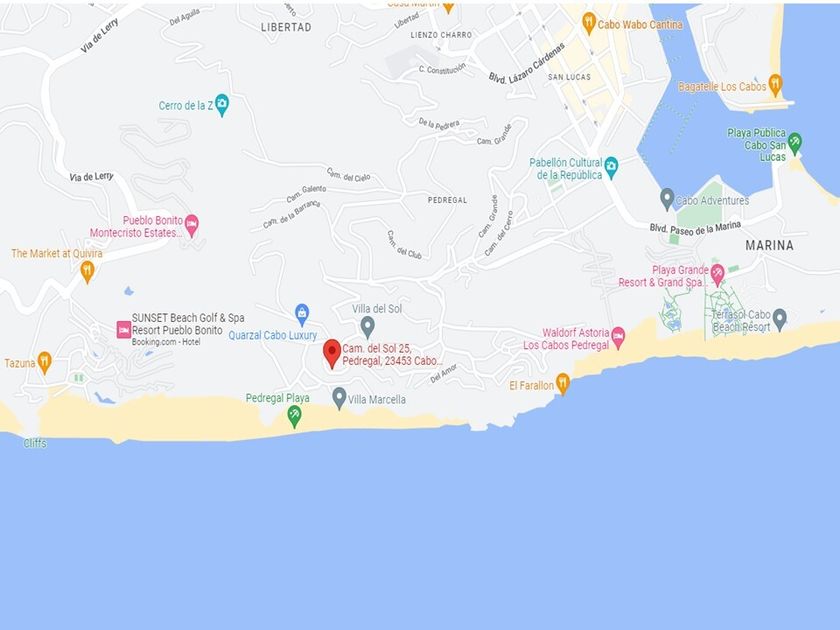Open the Waldorf Astoria Los Cabos Pedregal pin

point(618,338)
